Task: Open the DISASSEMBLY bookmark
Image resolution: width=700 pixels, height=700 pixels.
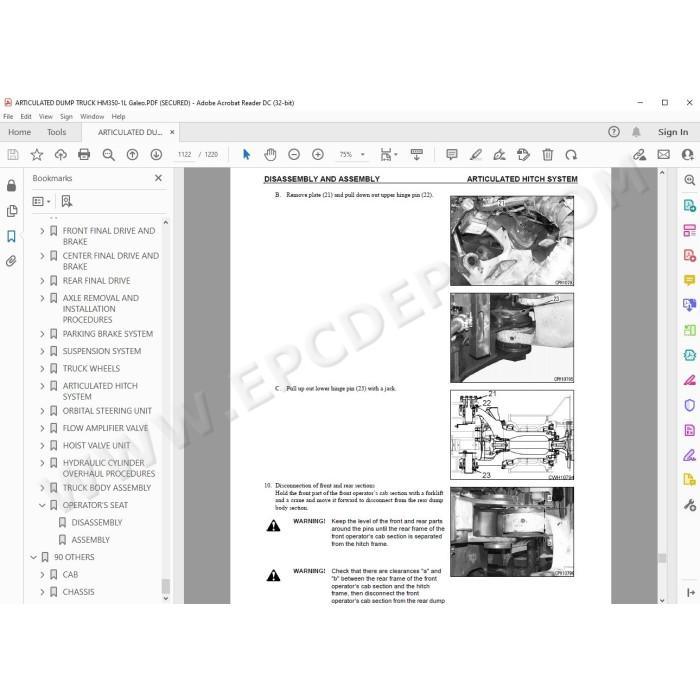Action: (97, 523)
